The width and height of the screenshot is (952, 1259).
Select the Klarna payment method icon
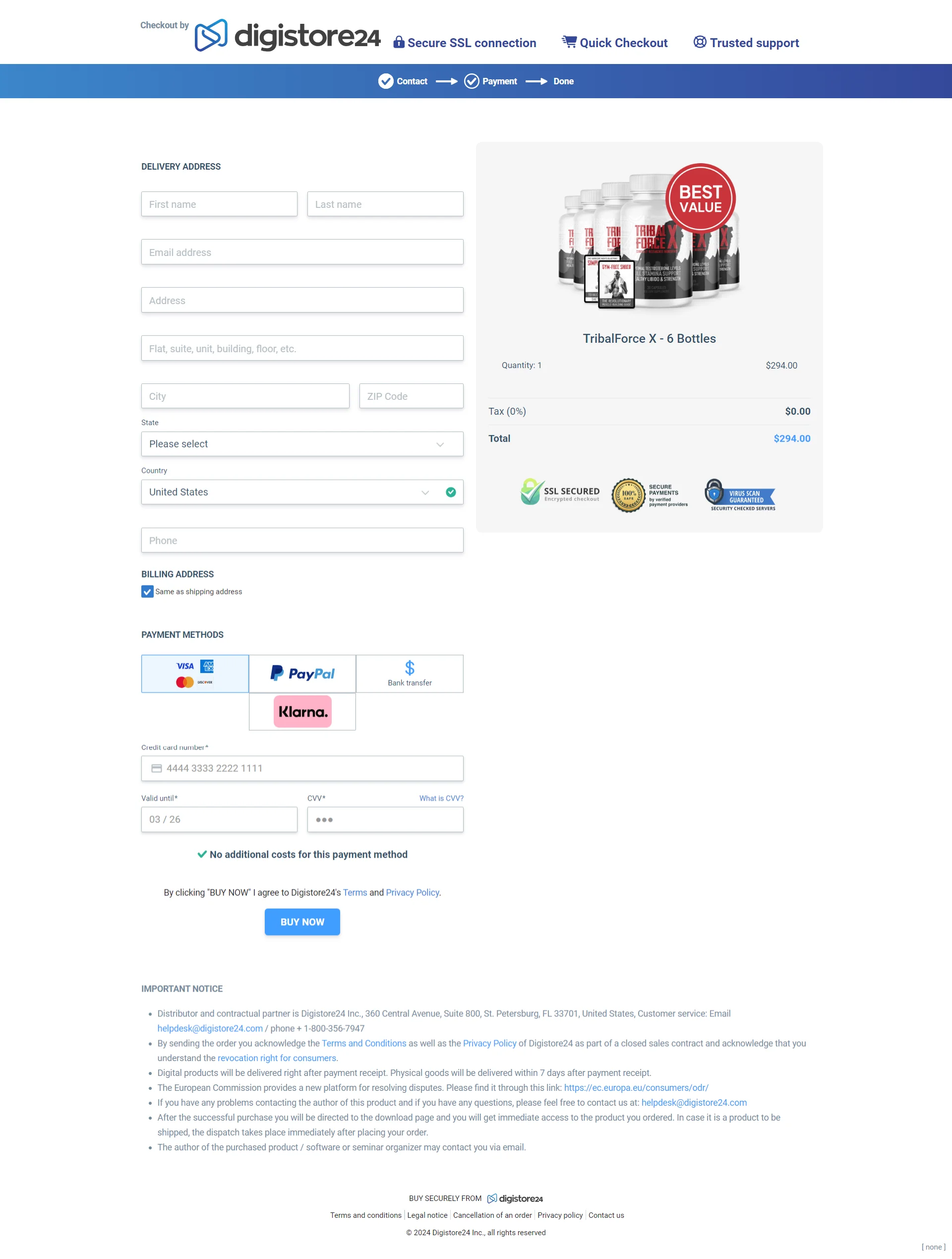pyautogui.click(x=303, y=712)
